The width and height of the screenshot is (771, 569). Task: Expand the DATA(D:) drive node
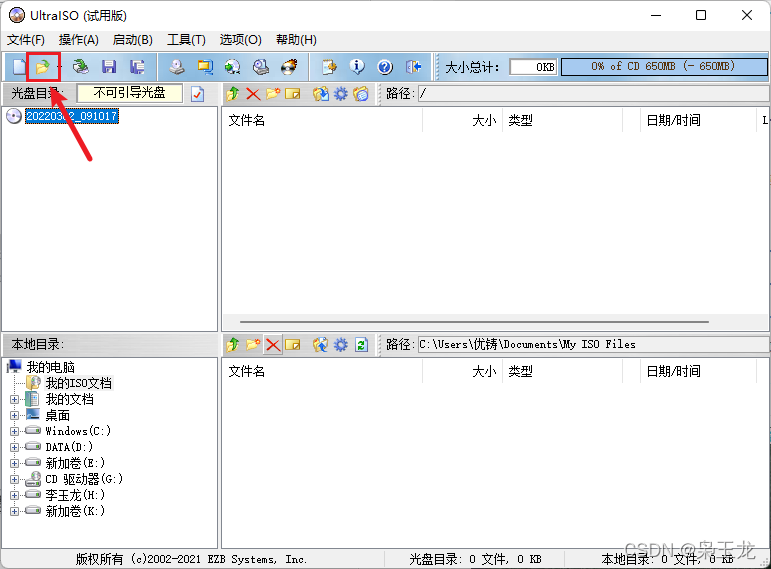coord(14,448)
